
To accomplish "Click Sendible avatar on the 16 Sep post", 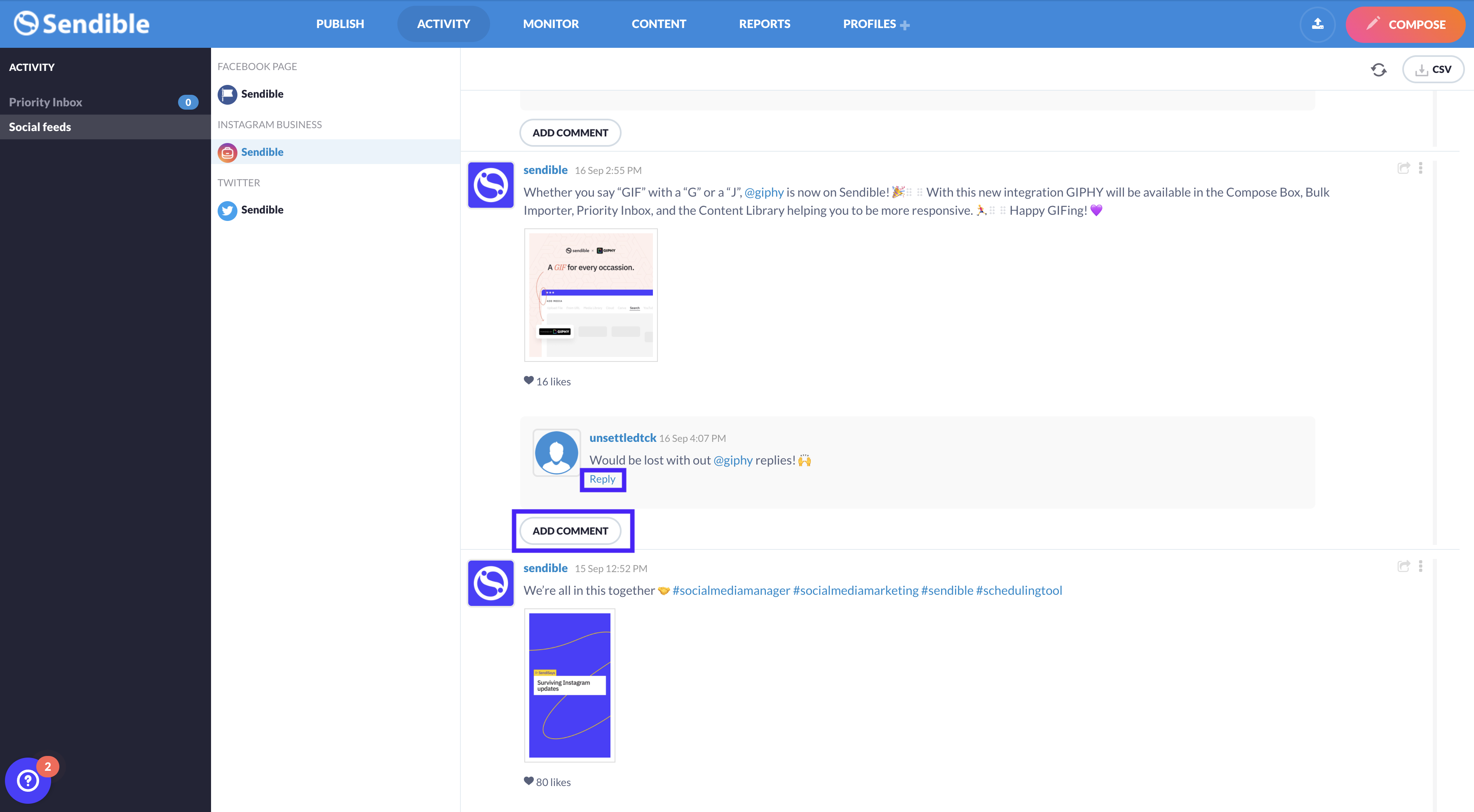I will click(x=491, y=185).
